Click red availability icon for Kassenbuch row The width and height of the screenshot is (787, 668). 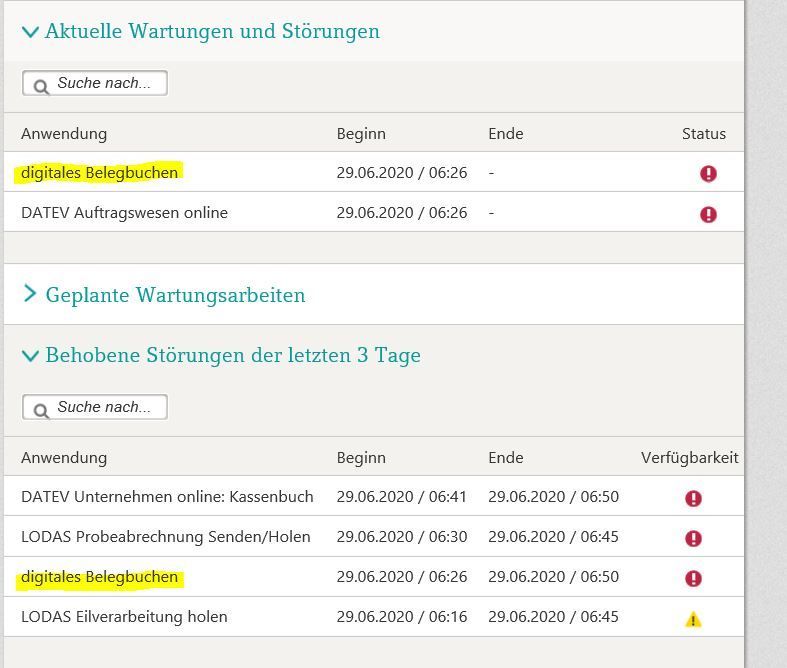[693, 498]
